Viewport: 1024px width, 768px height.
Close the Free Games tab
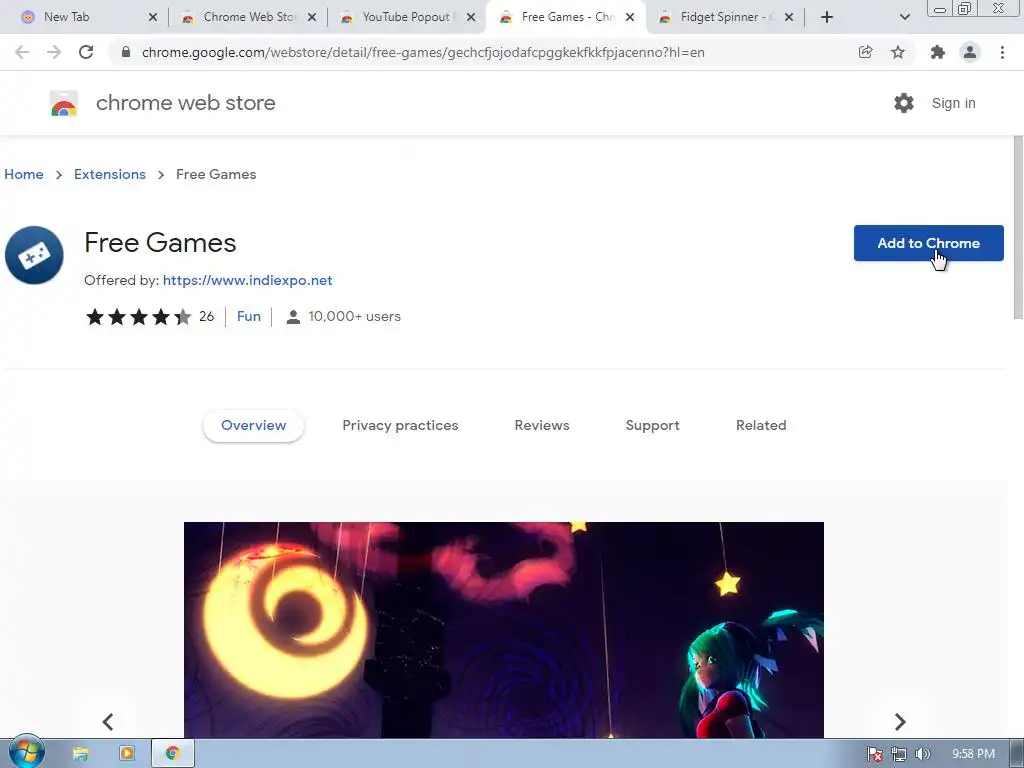[x=630, y=17]
